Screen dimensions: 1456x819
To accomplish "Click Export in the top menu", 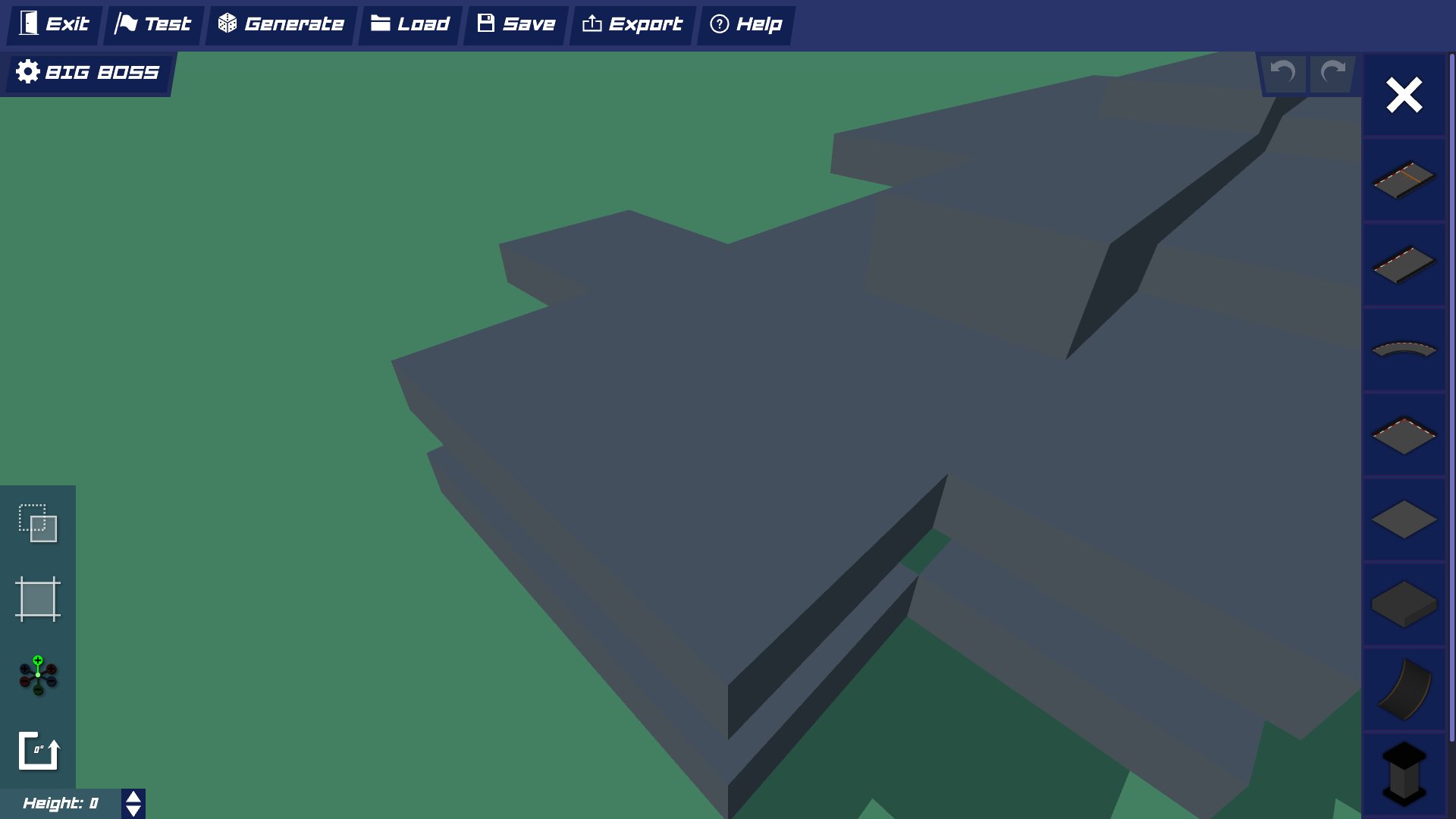I will (632, 24).
